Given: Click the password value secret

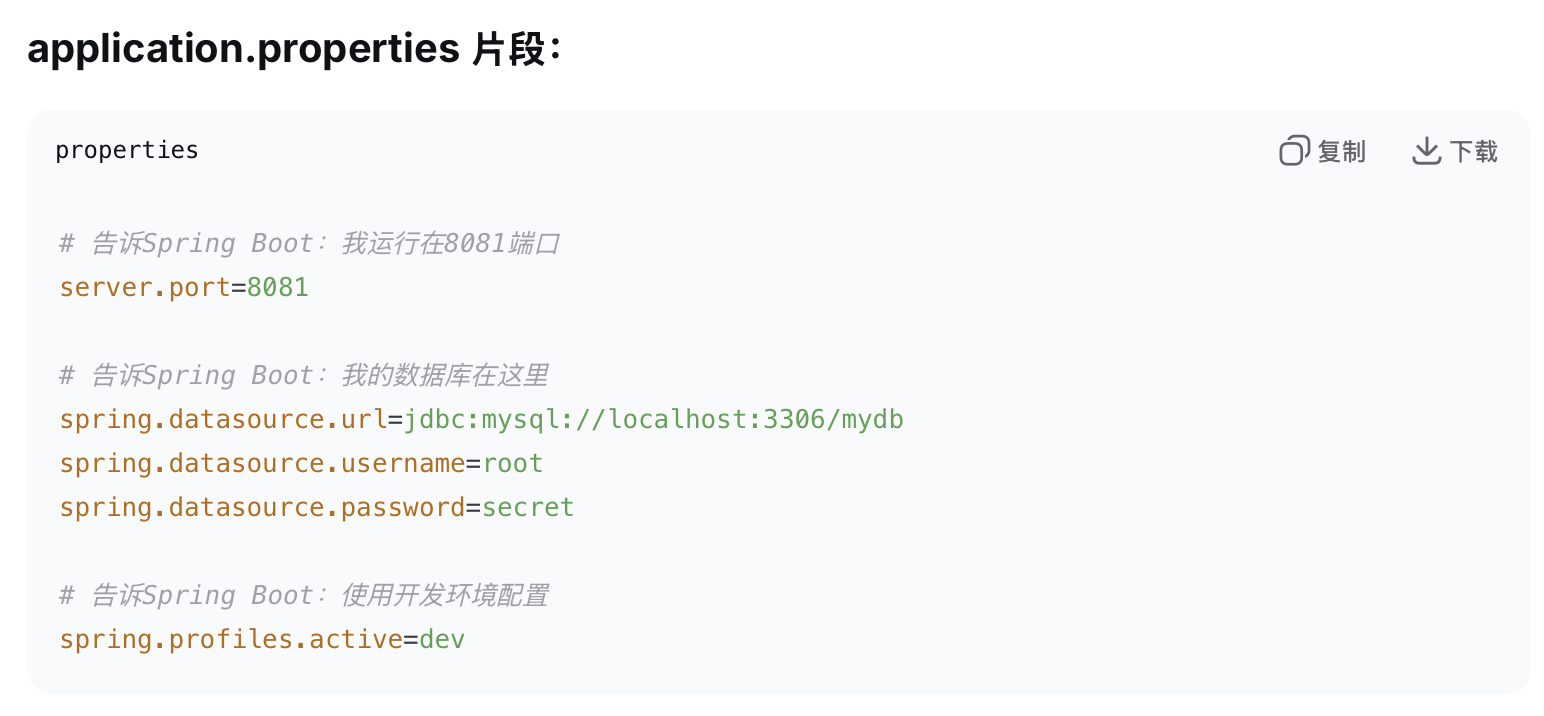Looking at the screenshot, I should (529, 507).
